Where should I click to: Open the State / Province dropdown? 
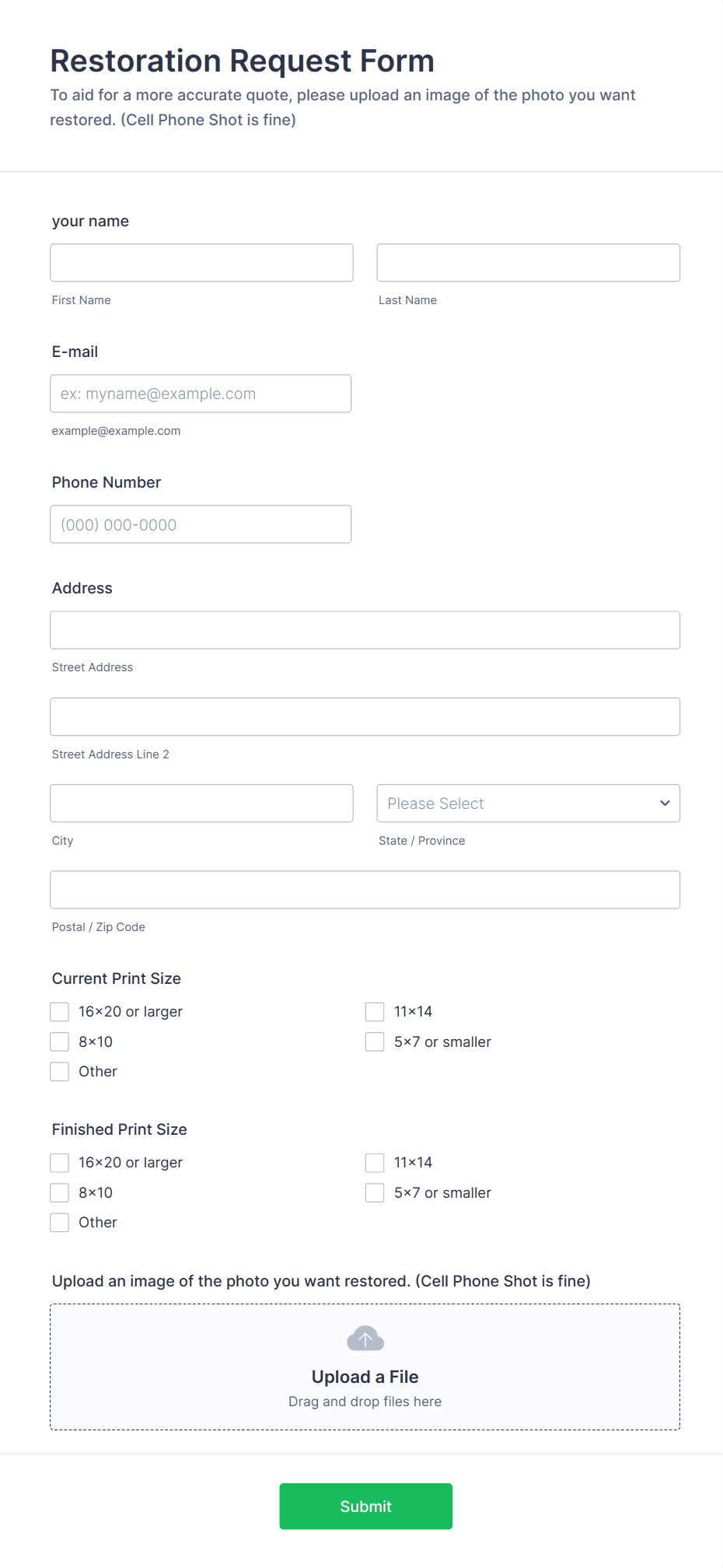point(528,803)
